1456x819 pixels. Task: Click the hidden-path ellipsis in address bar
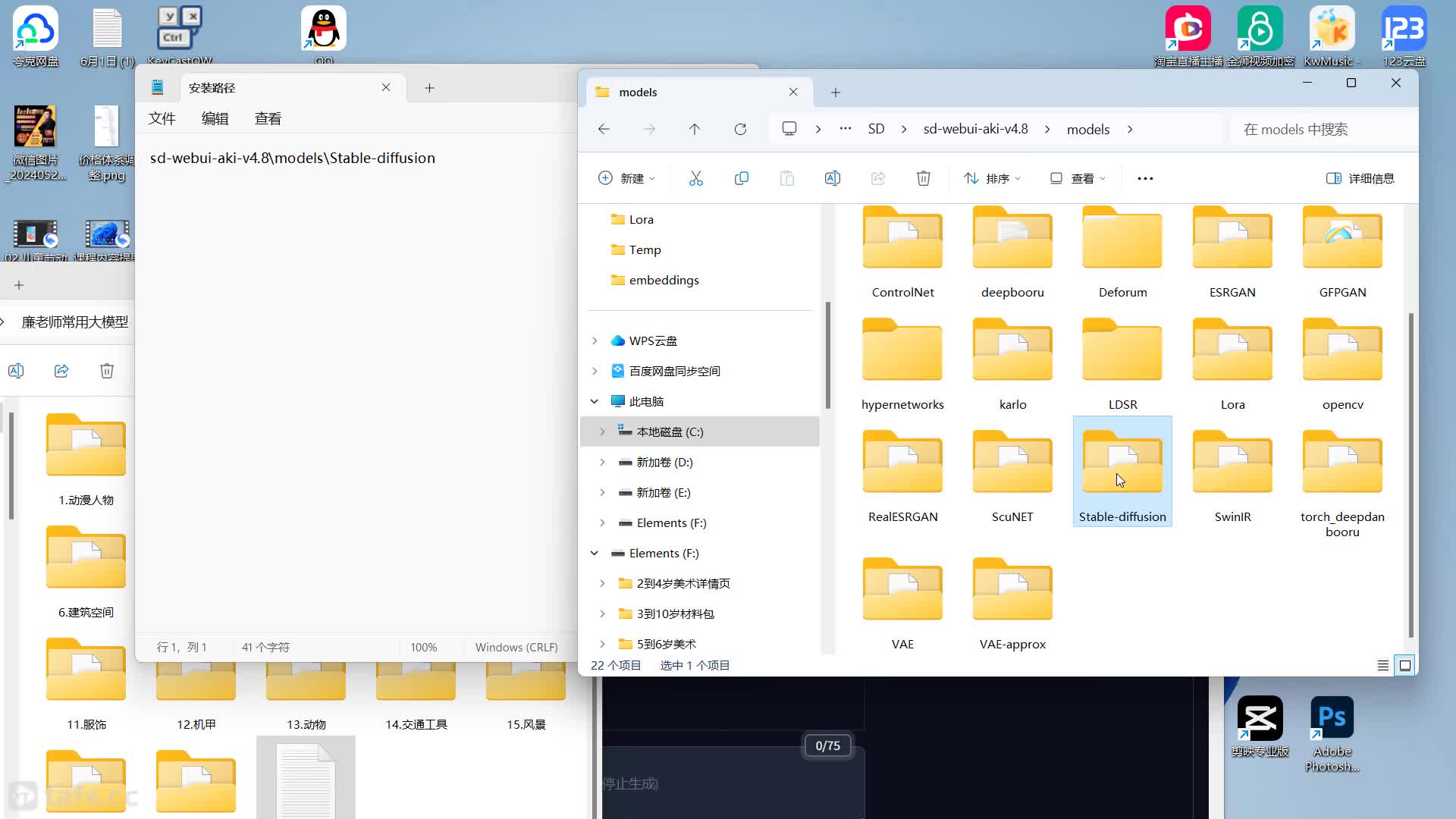point(845,129)
